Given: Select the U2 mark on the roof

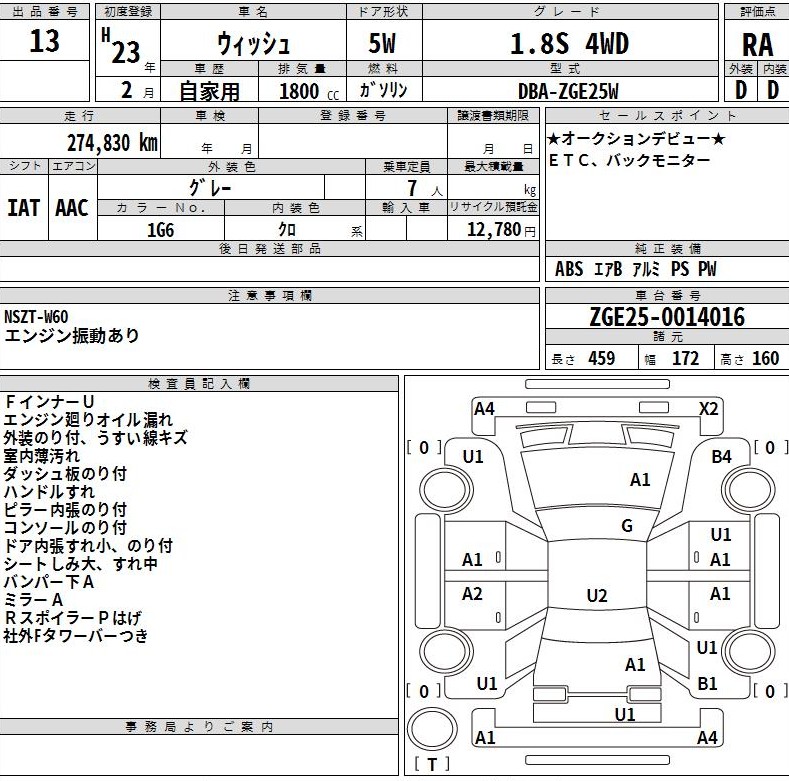Looking at the screenshot, I should tap(597, 596).
